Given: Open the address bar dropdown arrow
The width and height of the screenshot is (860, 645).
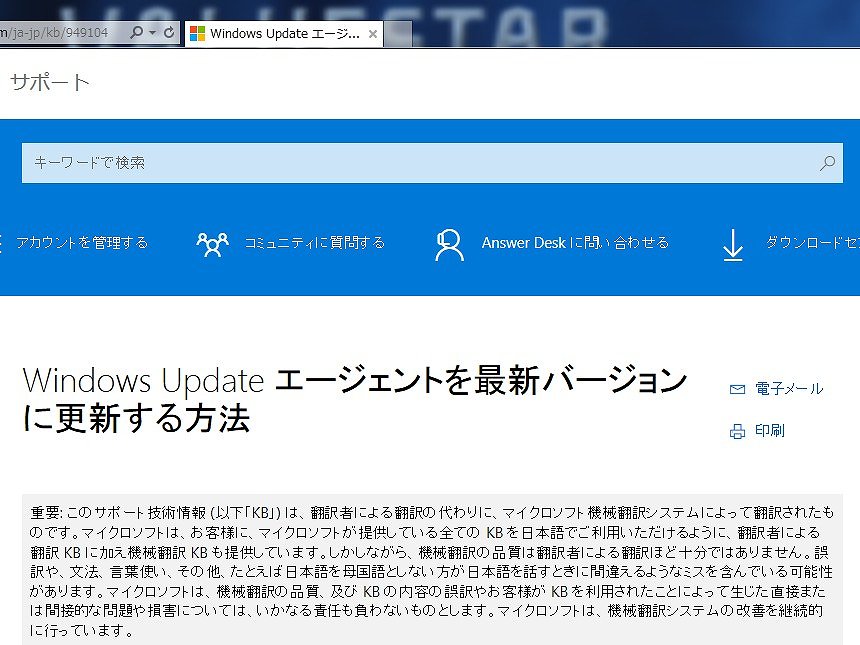Looking at the screenshot, I should click(153, 33).
